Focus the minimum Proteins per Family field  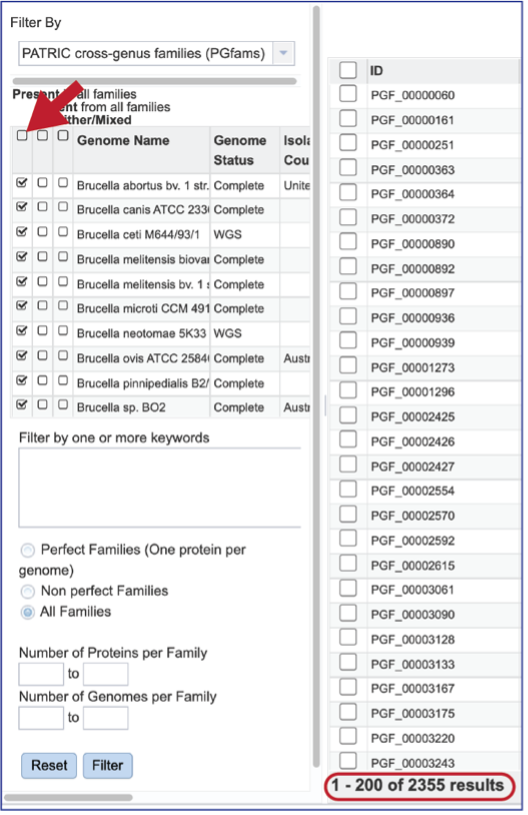click(x=41, y=674)
